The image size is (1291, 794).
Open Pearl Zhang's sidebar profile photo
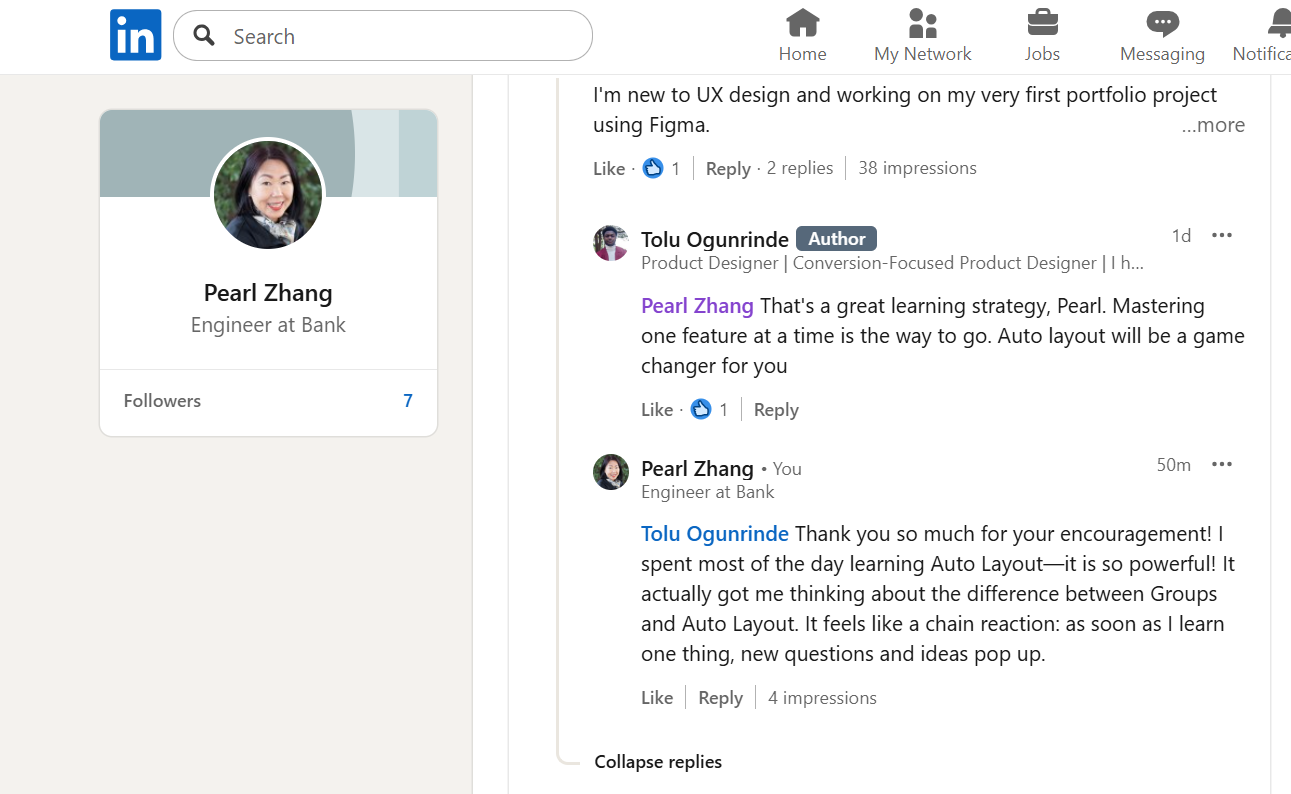pos(268,194)
